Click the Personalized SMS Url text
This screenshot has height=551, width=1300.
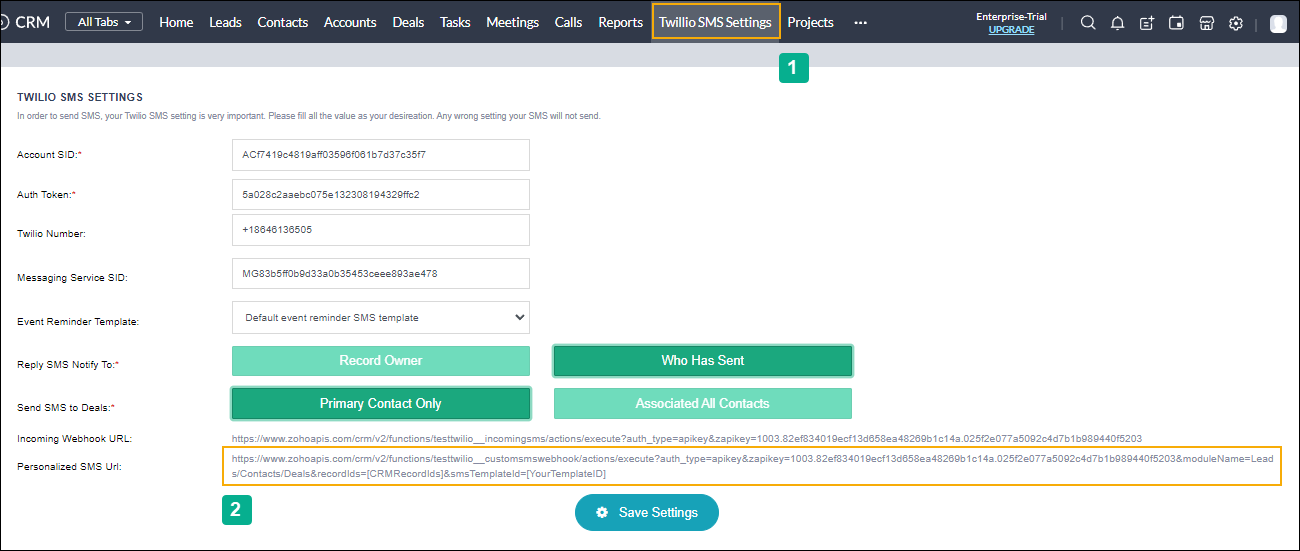(752, 466)
